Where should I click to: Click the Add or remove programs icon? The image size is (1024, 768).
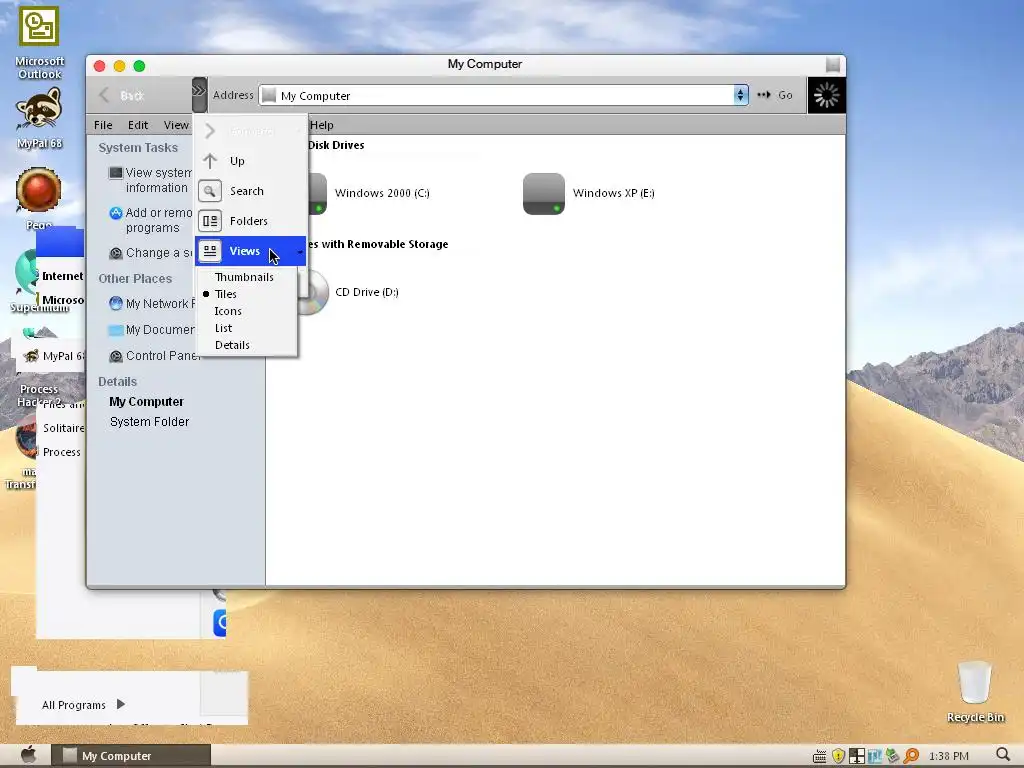[x=116, y=213]
